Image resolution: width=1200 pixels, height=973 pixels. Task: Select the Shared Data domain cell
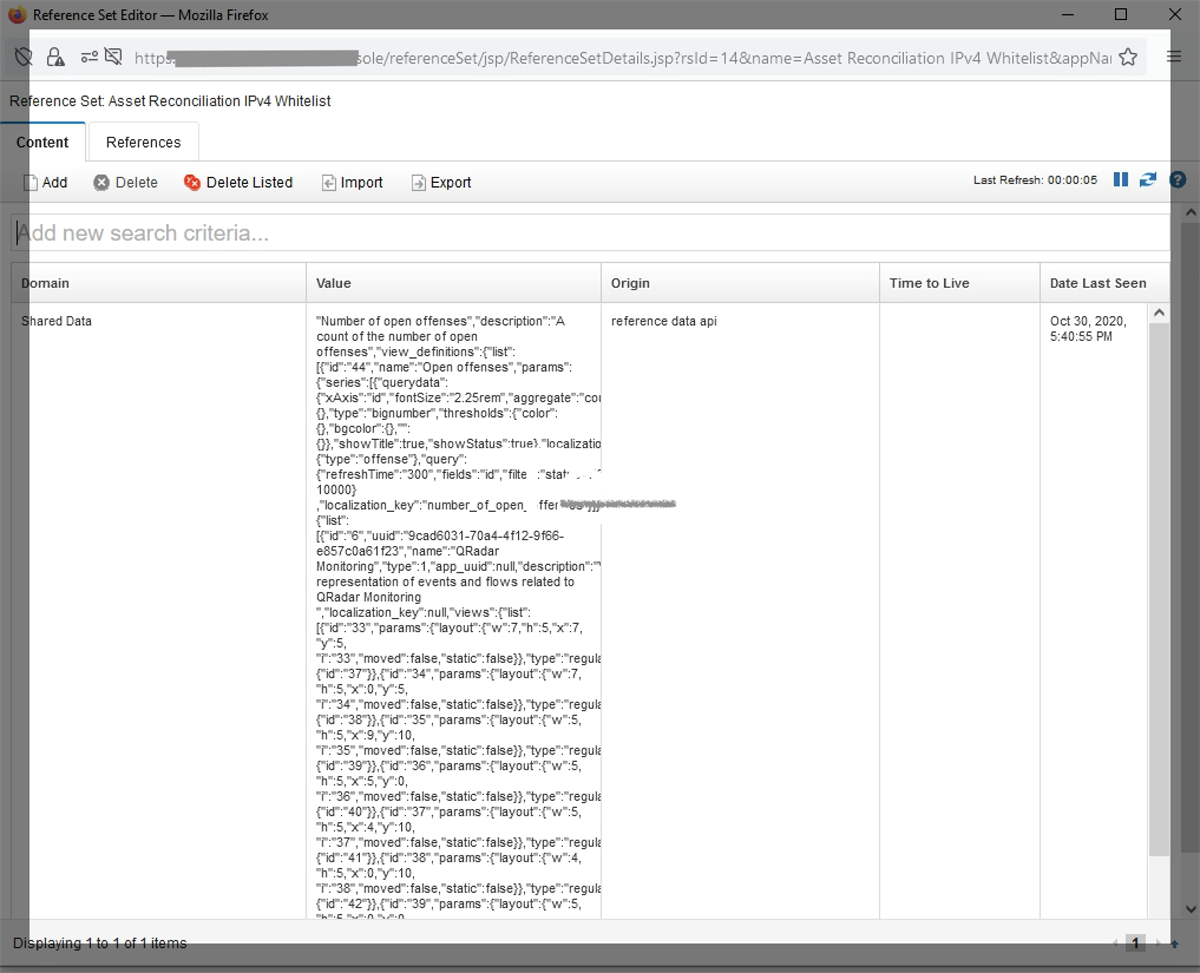pos(56,321)
